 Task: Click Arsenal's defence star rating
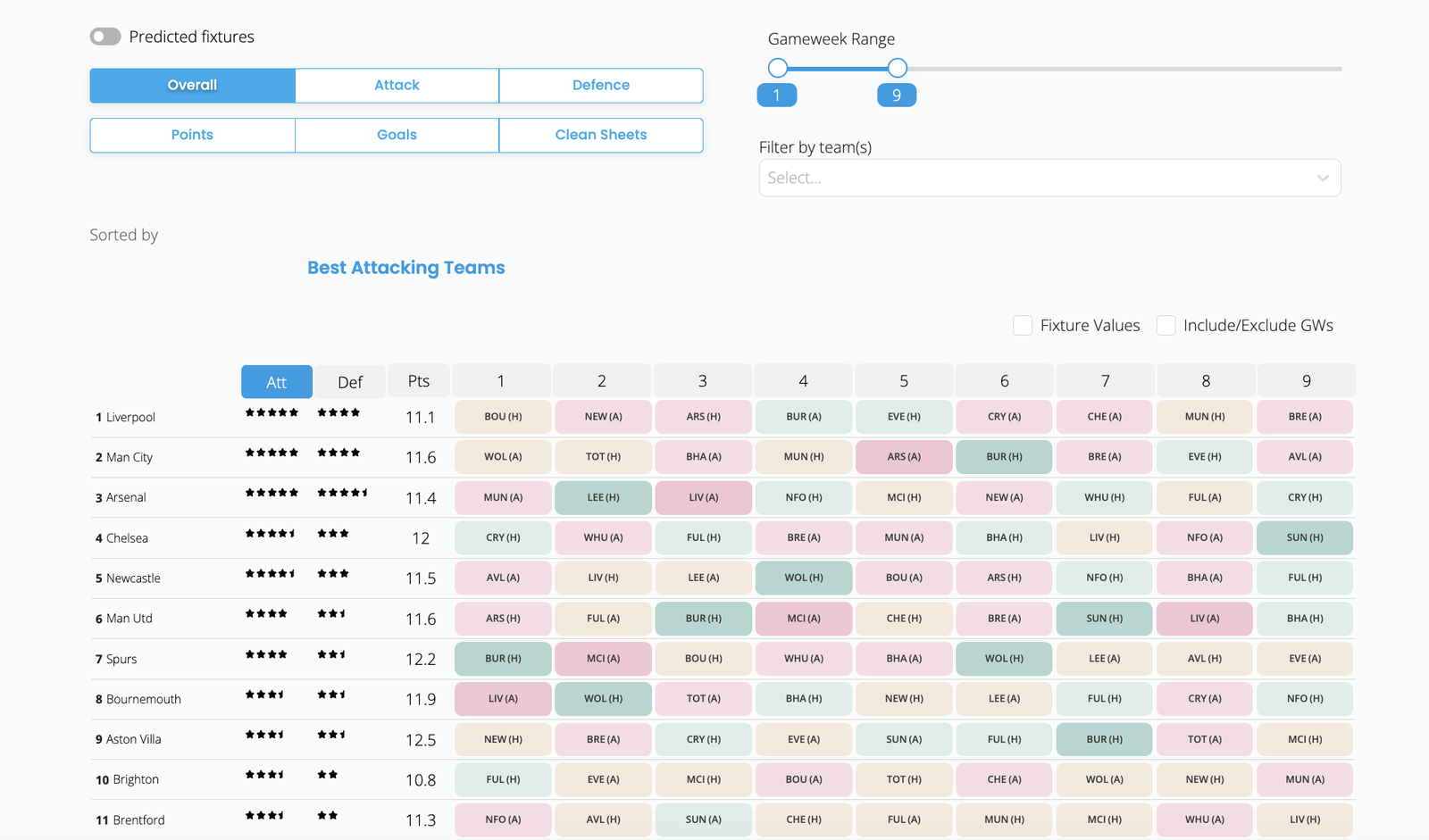pos(342,493)
